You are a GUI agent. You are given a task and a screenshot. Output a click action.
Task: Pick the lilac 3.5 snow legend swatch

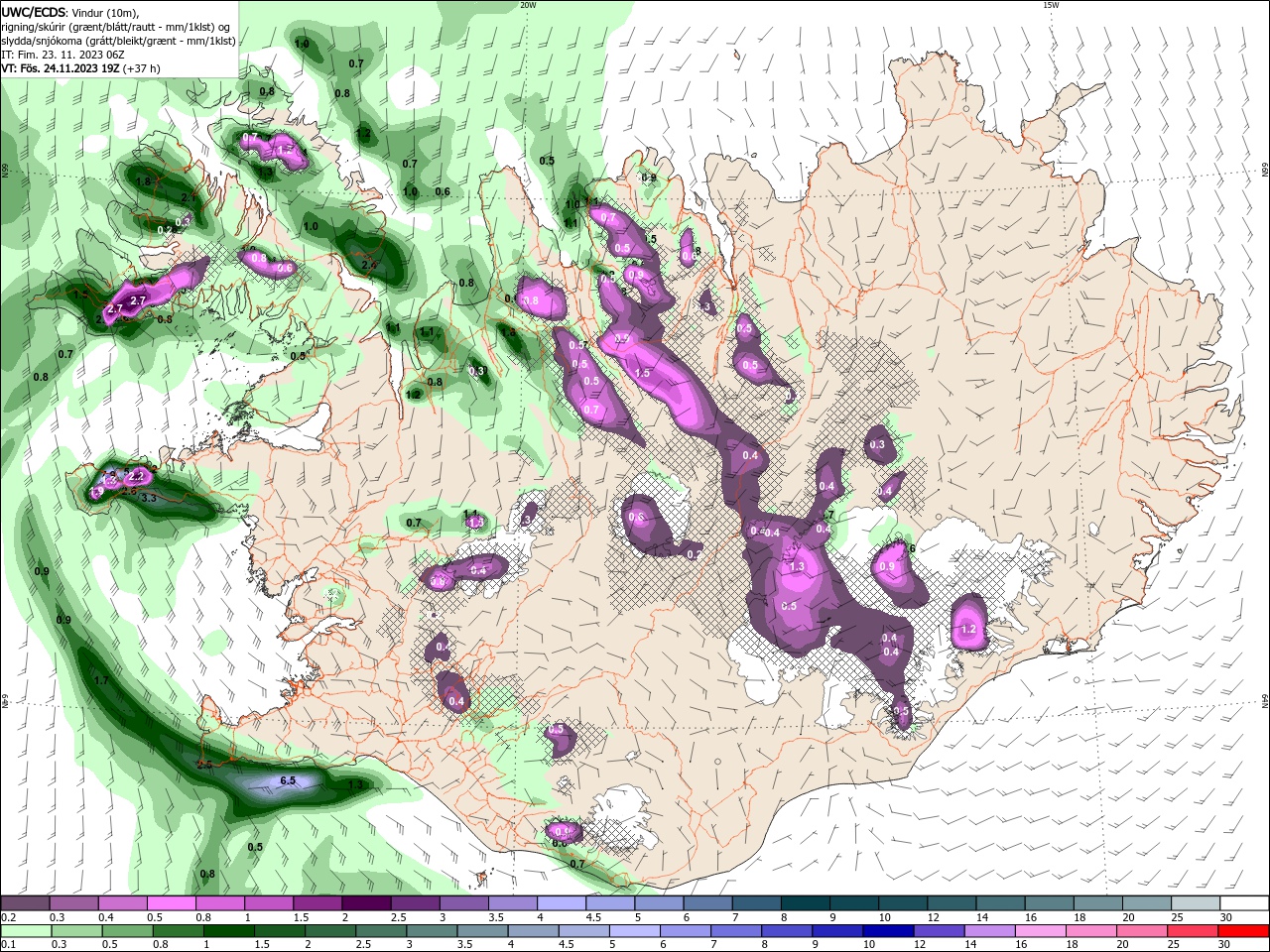coord(513,903)
